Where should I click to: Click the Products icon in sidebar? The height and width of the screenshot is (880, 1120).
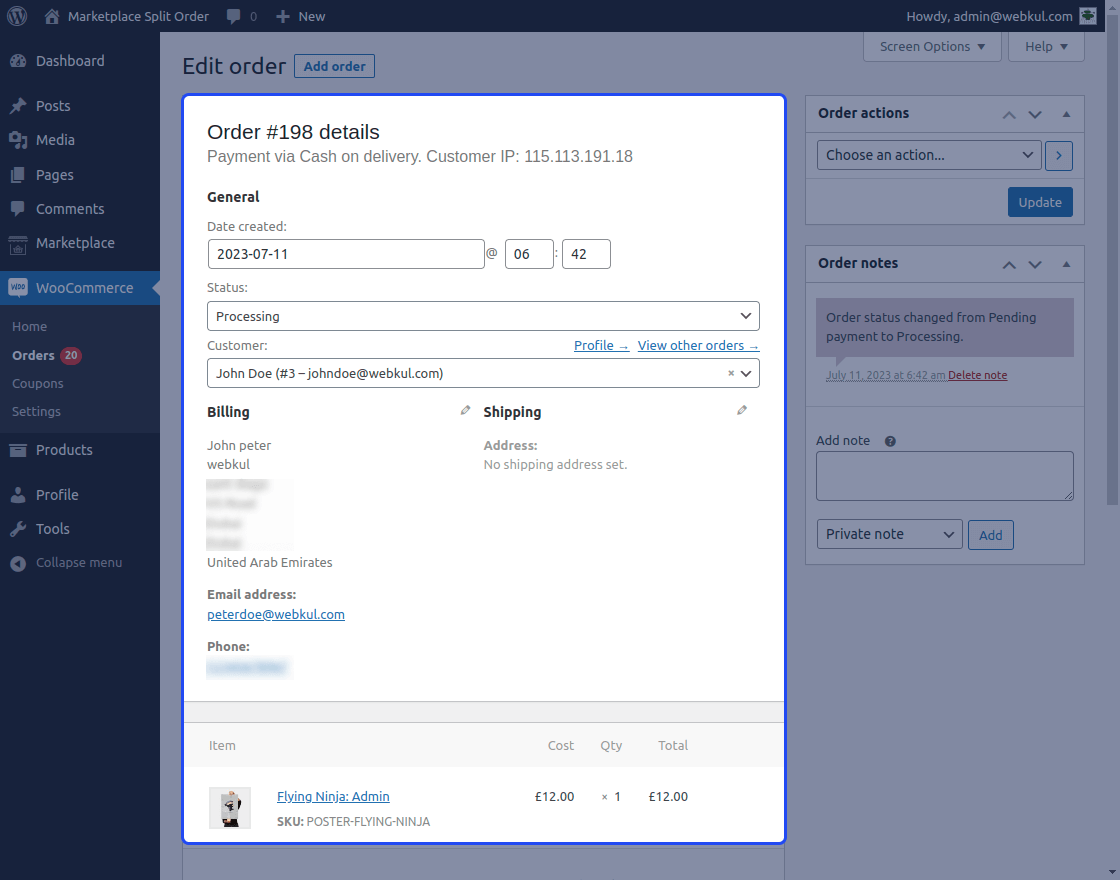[x=18, y=450]
